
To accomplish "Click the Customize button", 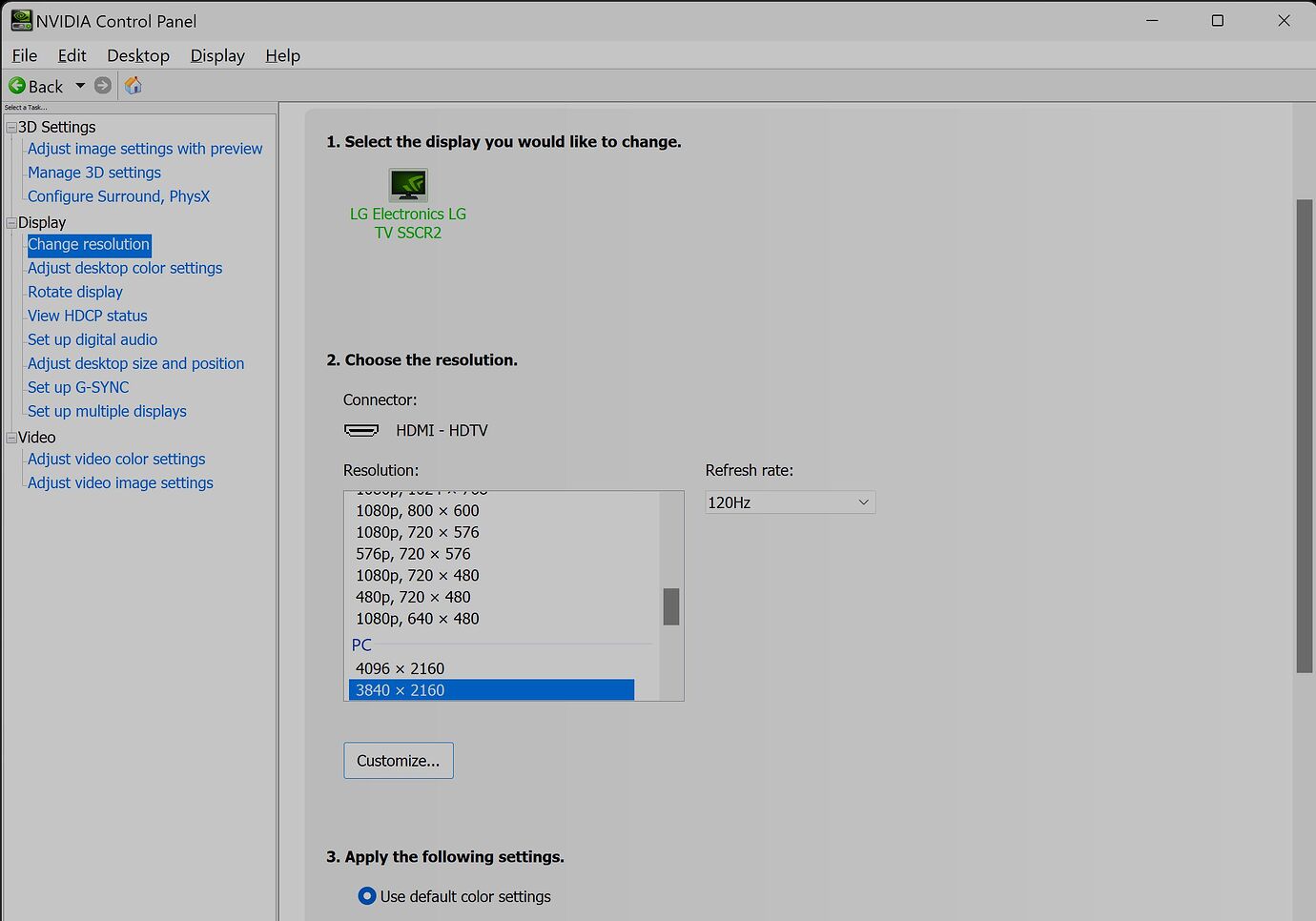I will (x=398, y=760).
